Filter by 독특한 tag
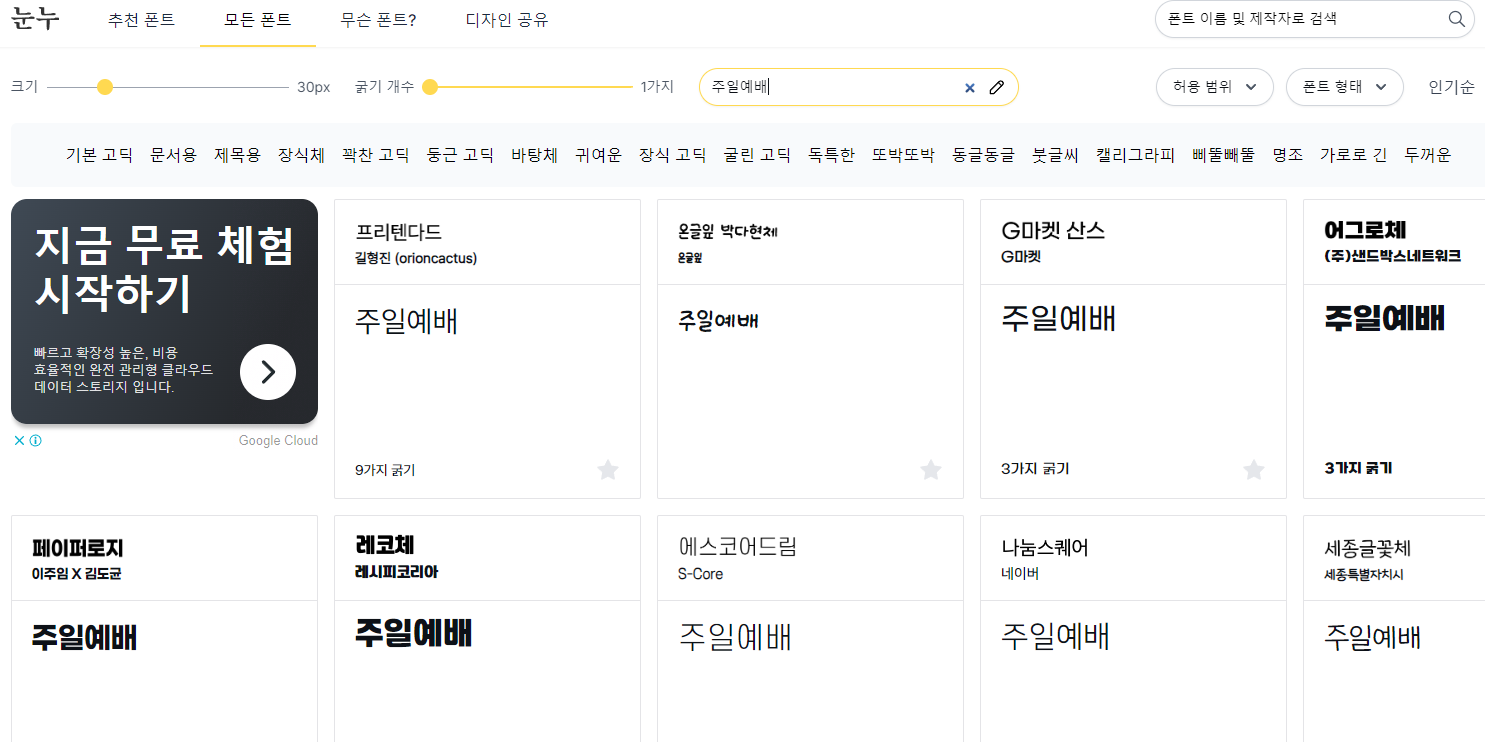This screenshot has width=1485, height=742. point(831,155)
